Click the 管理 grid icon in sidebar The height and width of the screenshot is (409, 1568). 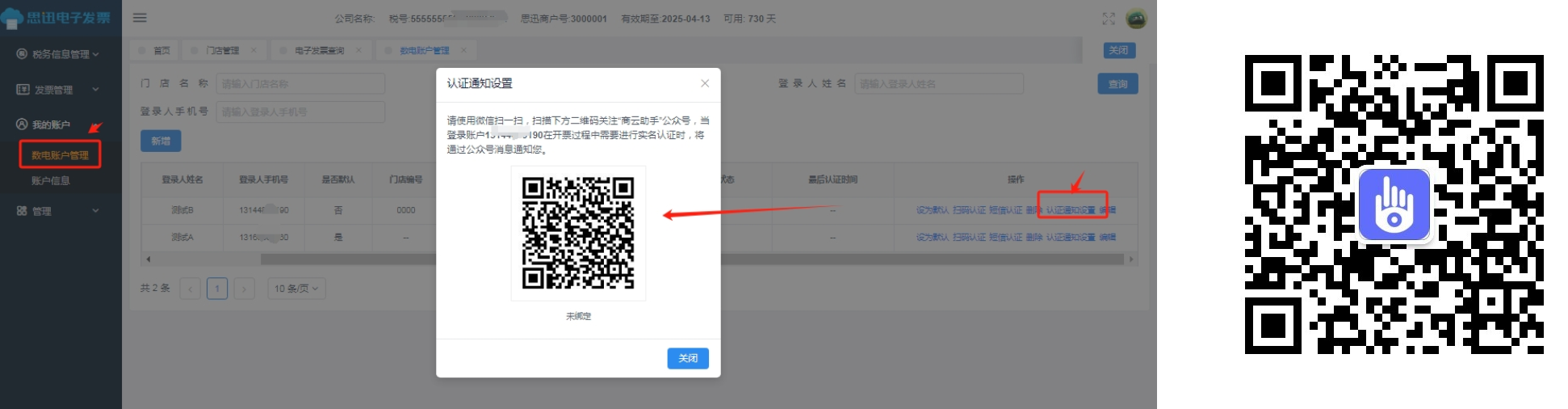coord(22,211)
